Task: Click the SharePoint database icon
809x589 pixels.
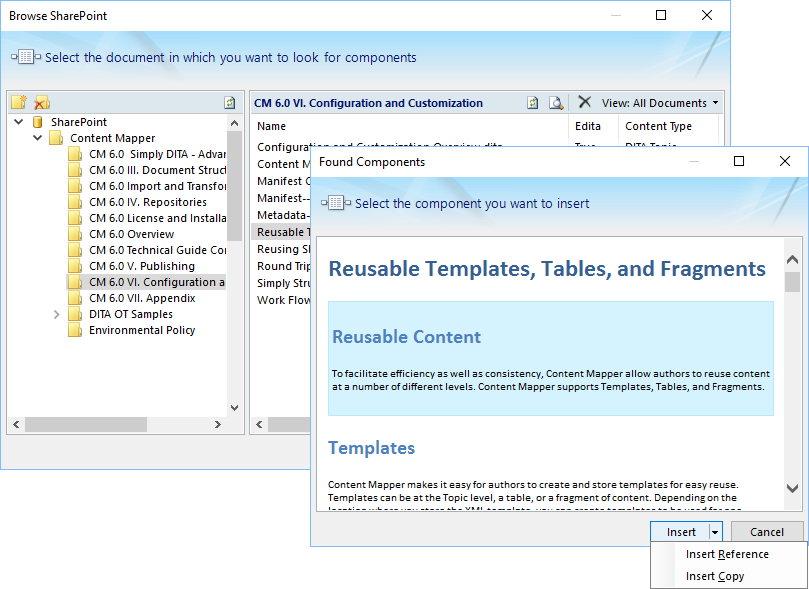Action: click(x=37, y=122)
